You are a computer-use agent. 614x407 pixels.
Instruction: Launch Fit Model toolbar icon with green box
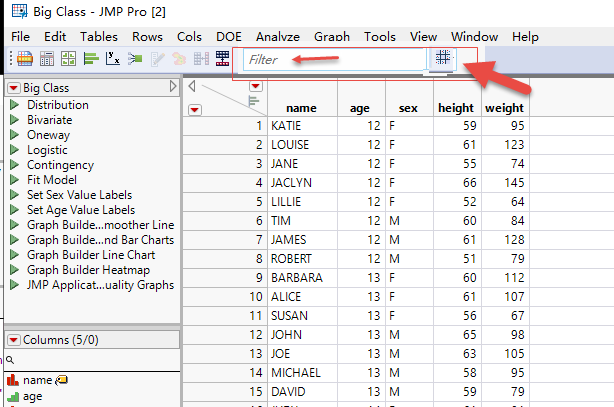(x=135, y=59)
